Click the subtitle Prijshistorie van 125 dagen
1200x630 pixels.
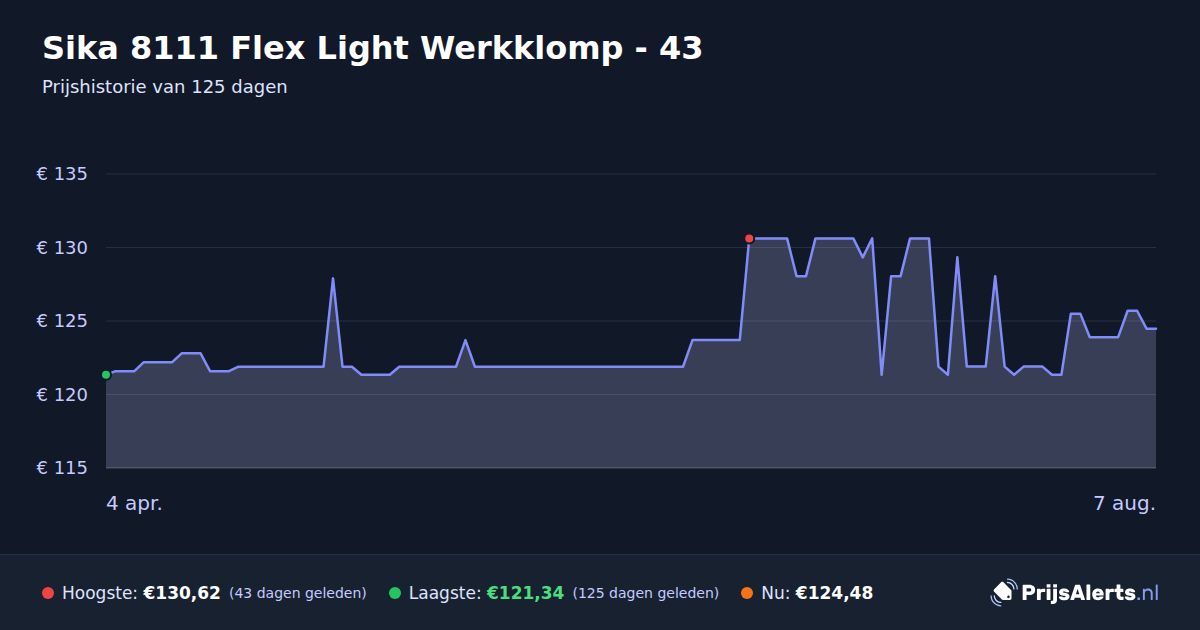click(165, 87)
